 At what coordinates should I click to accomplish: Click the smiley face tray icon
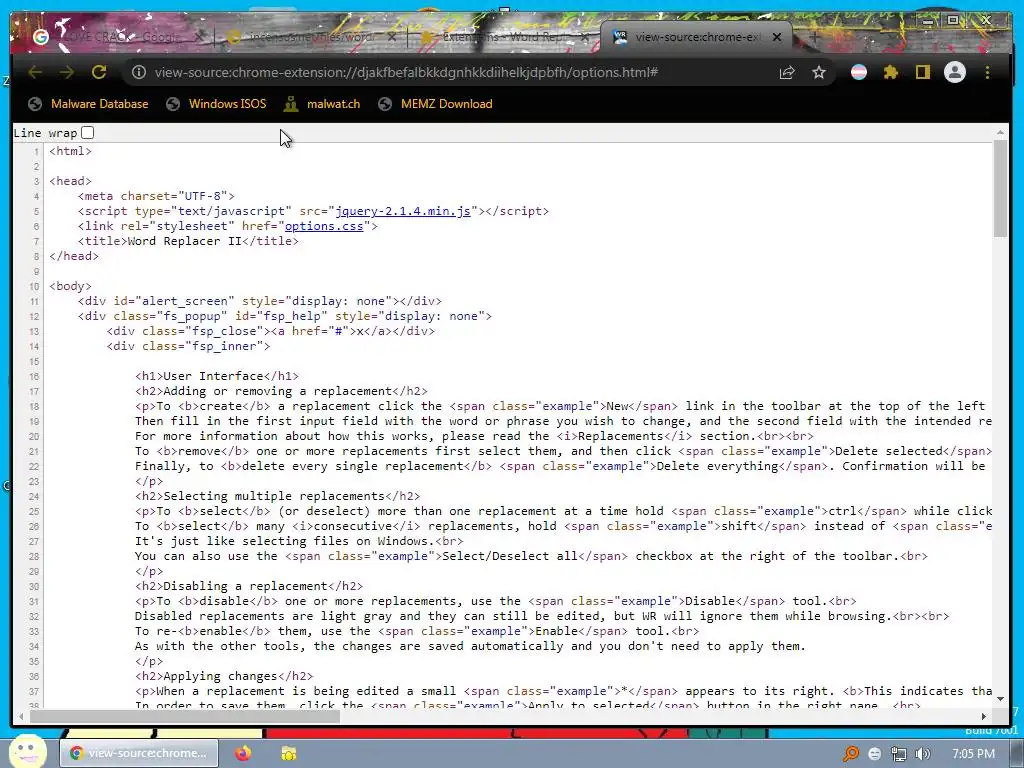(874, 754)
